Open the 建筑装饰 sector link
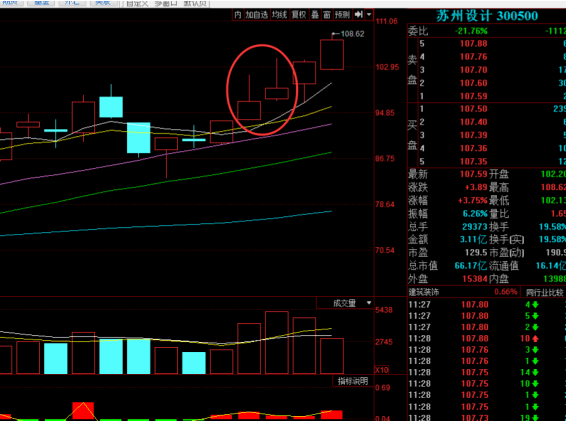This screenshot has width=566, height=421. coord(424,292)
